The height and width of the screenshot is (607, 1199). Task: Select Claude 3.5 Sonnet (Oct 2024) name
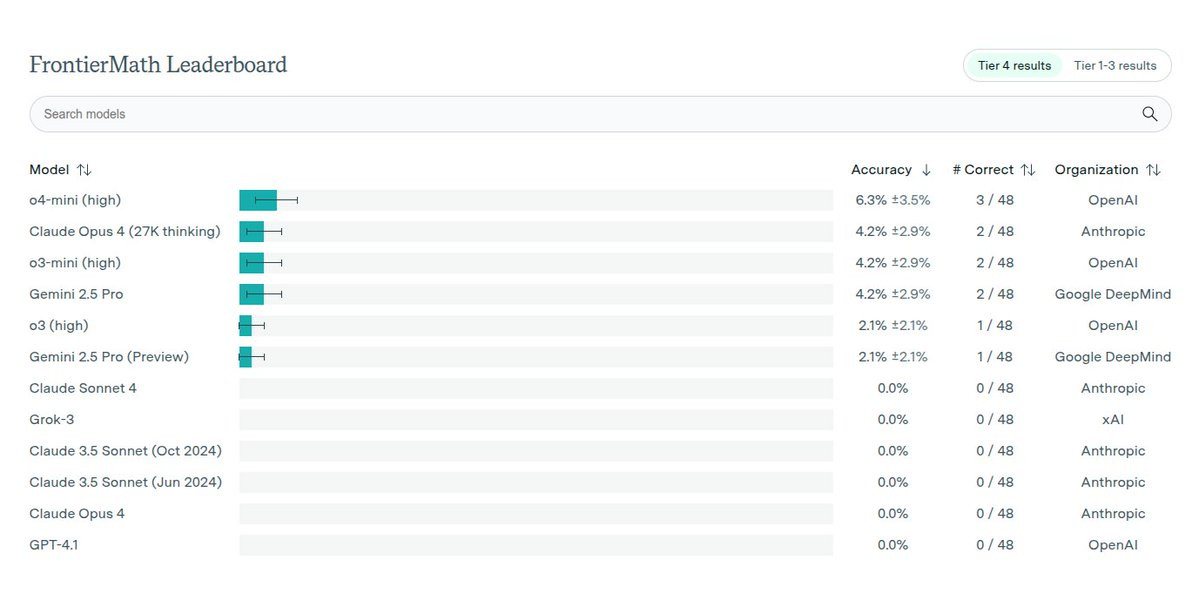pos(125,451)
